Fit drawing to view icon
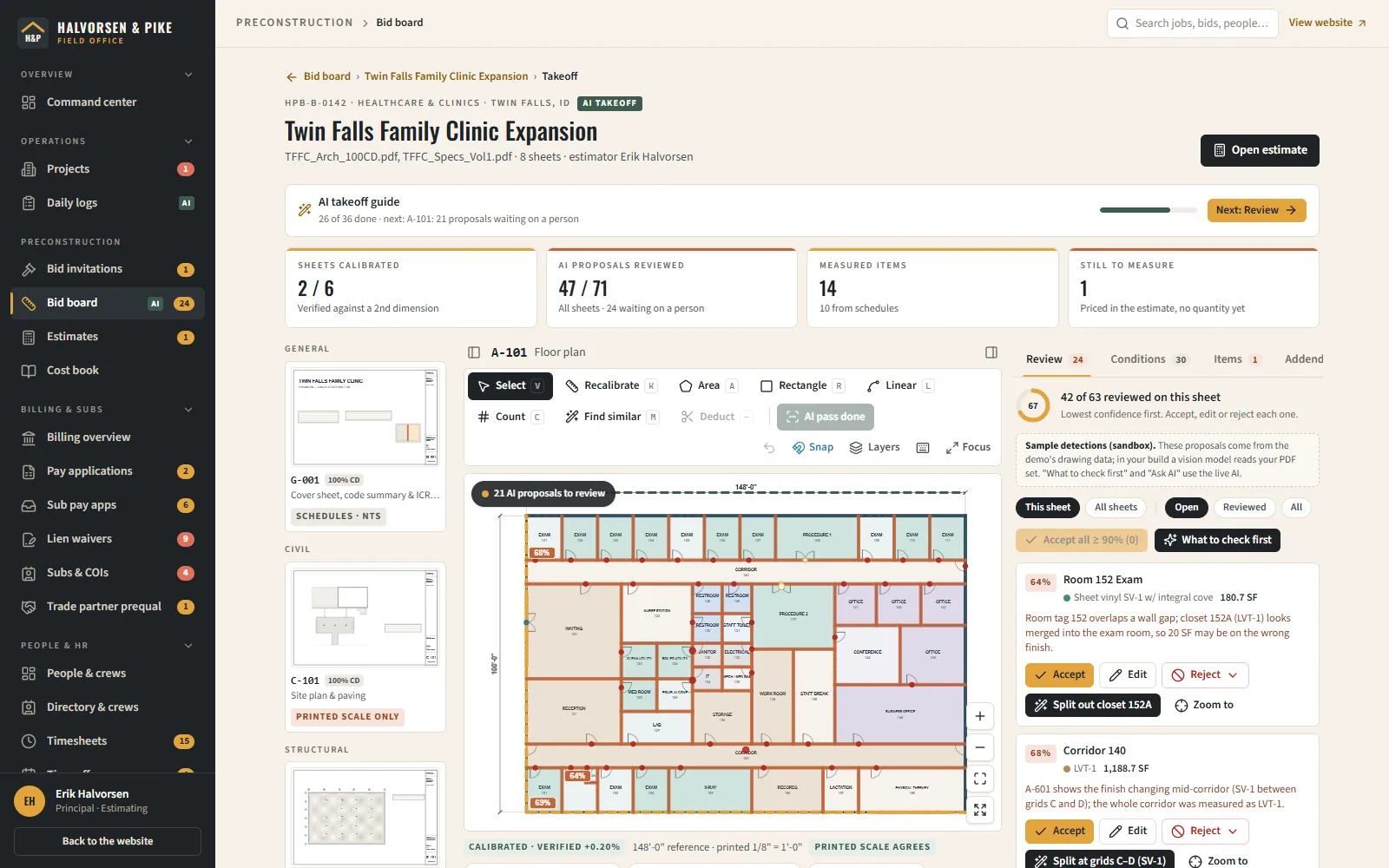Image resolution: width=1389 pixels, height=868 pixels. tap(980, 779)
